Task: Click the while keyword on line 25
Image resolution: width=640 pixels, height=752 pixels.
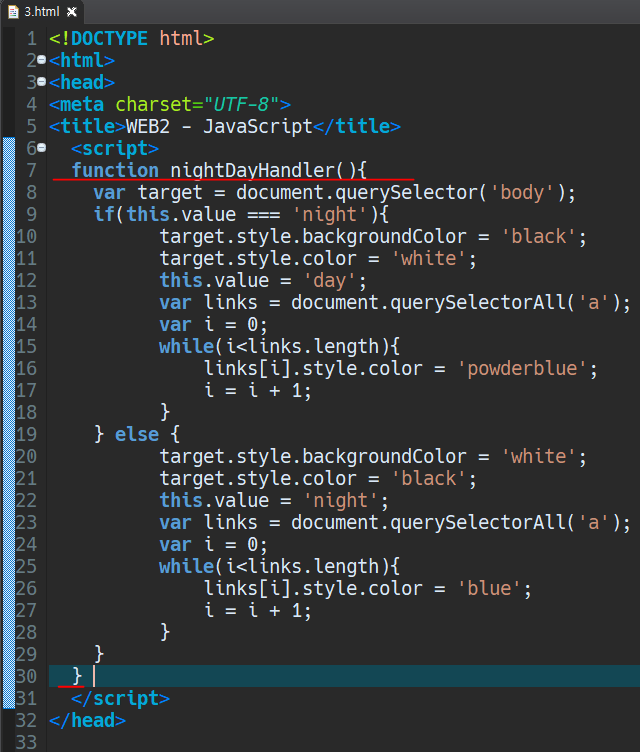Action: click(x=187, y=567)
